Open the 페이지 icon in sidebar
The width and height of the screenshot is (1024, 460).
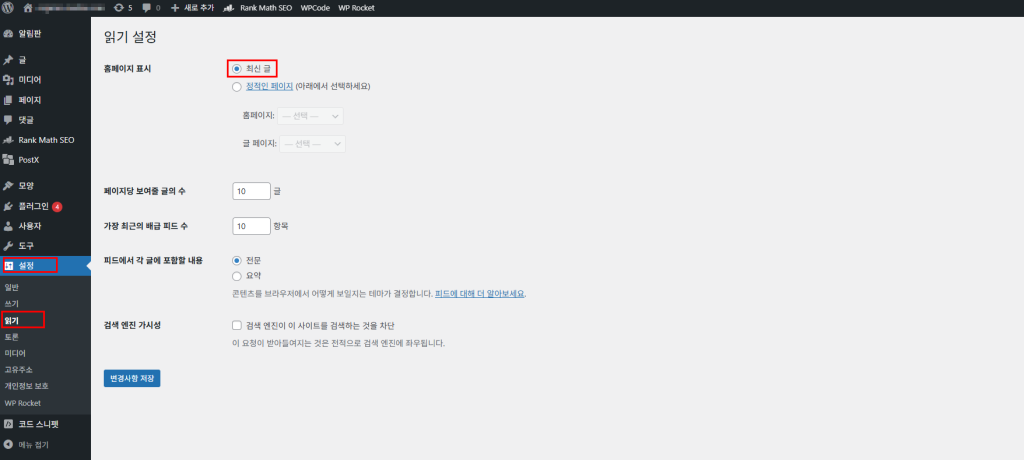[x=8, y=100]
